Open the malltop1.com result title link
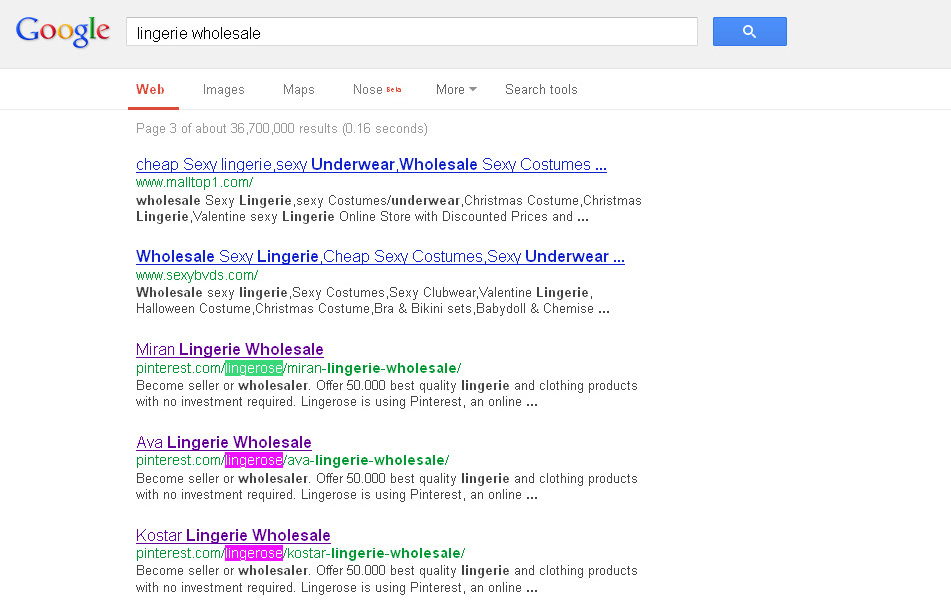Screen dimensions: 951x604 tap(371, 164)
